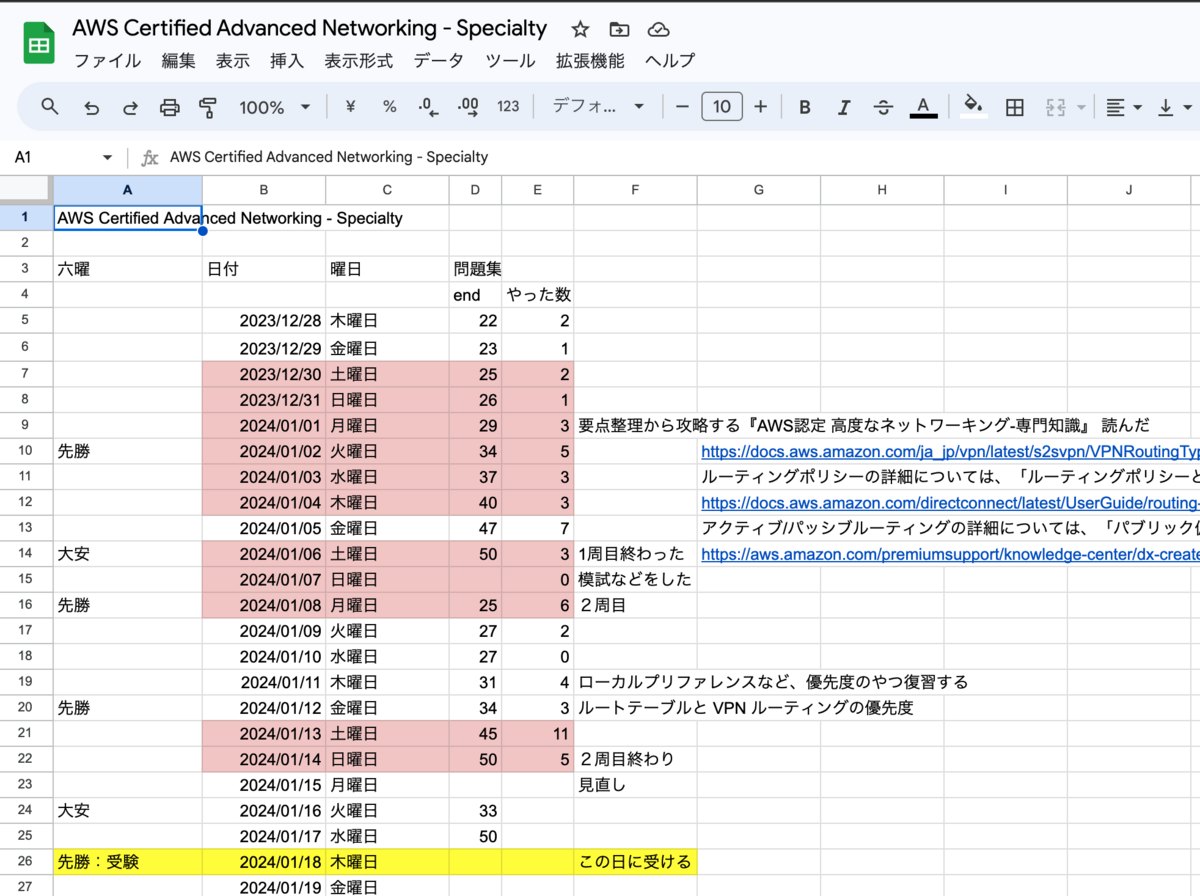
Task: Open the borders menu
Action: [1014, 107]
